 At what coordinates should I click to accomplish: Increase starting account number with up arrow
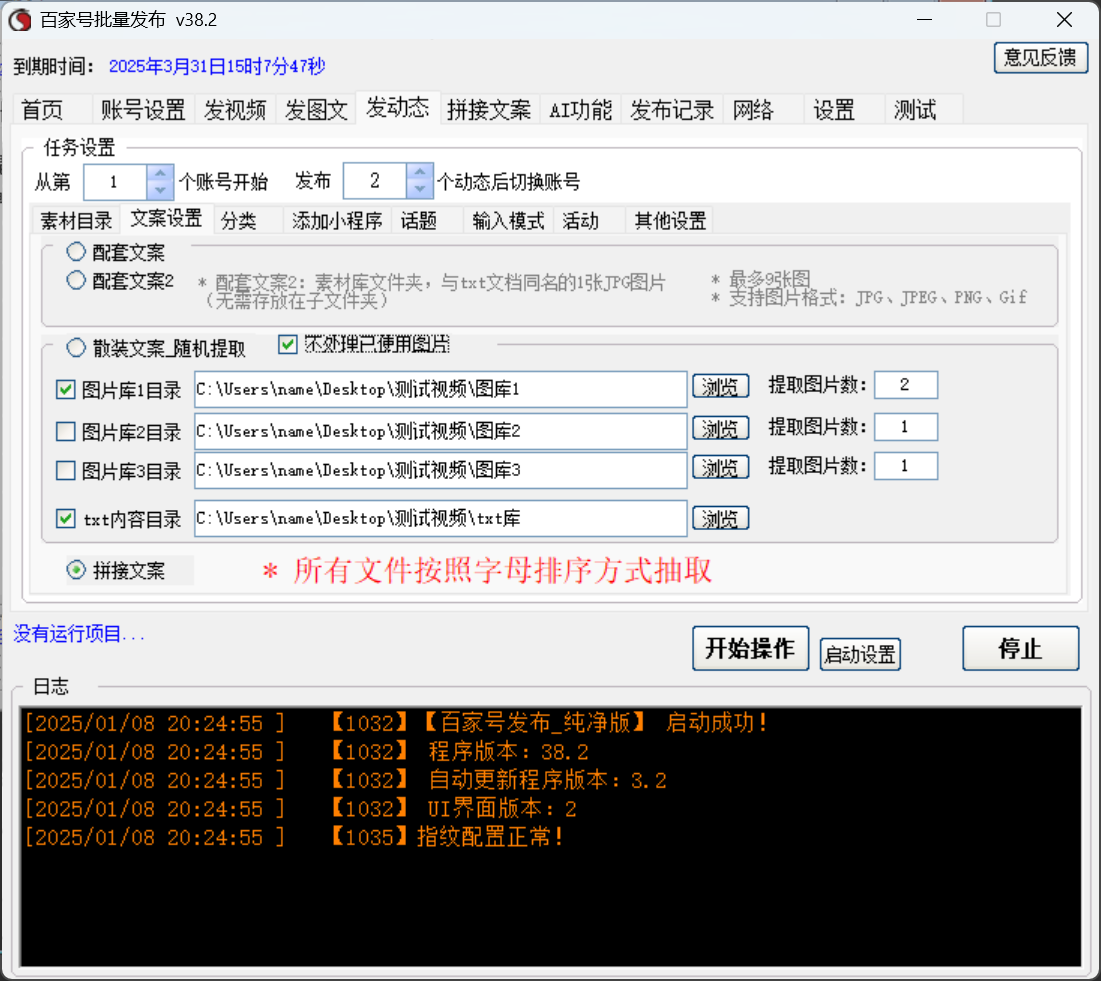click(160, 173)
